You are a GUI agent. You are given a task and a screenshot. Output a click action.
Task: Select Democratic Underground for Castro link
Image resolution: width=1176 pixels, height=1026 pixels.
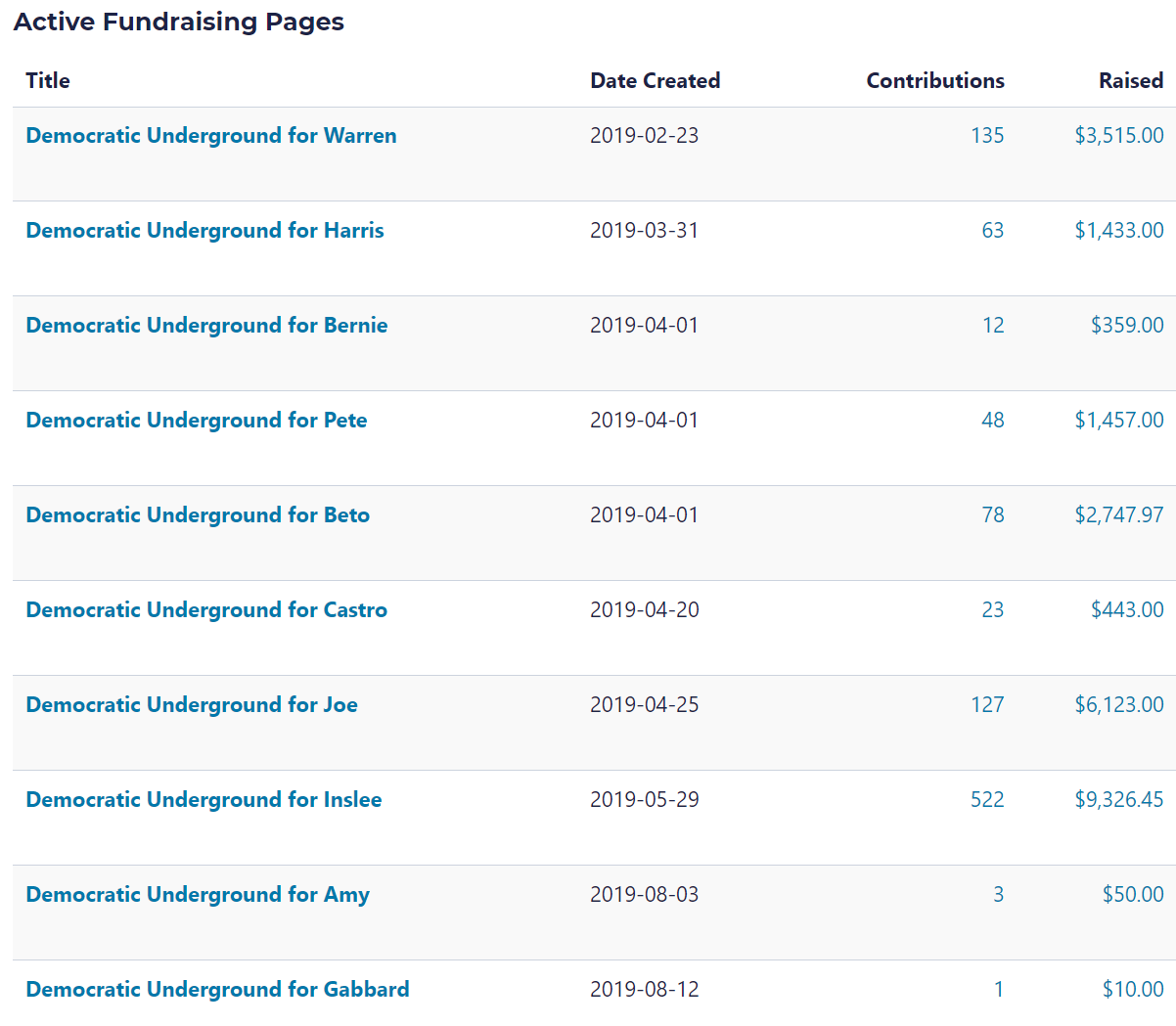tap(206, 610)
